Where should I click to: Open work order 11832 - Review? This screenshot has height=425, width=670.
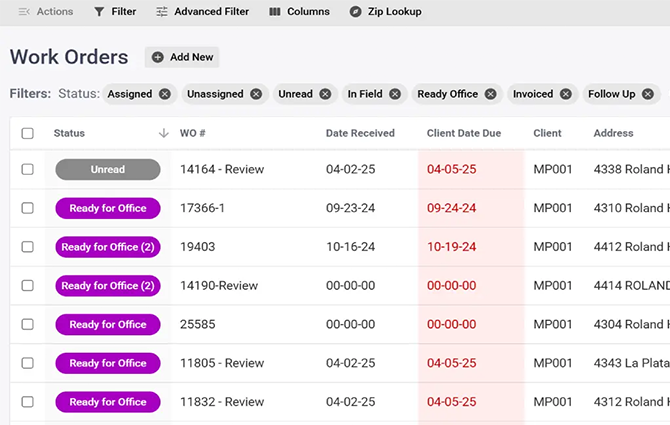tap(222, 402)
